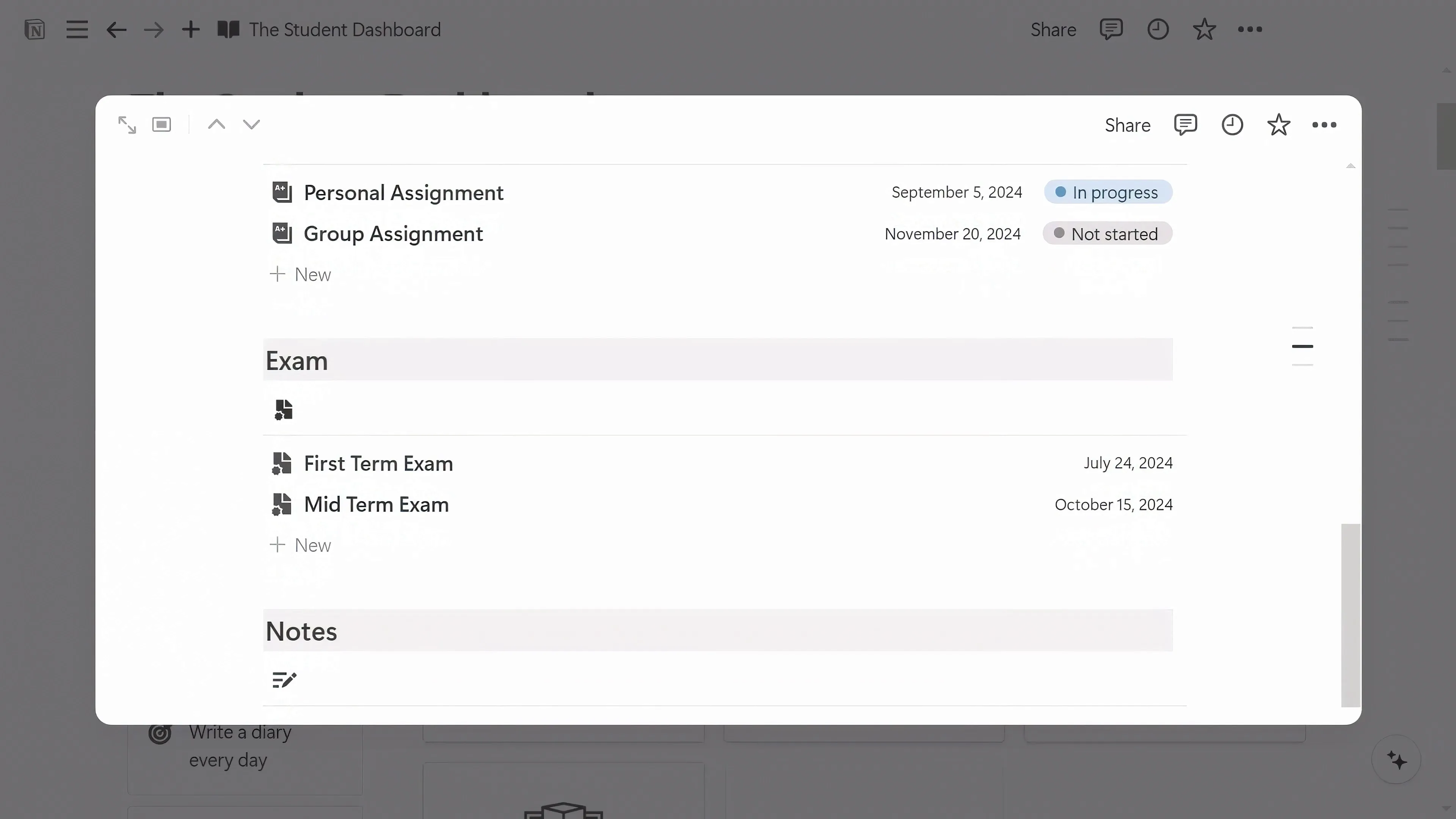Open the Personal Assignment page
Image resolution: width=1456 pixels, height=819 pixels.
pyautogui.click(x=403, y=193)
